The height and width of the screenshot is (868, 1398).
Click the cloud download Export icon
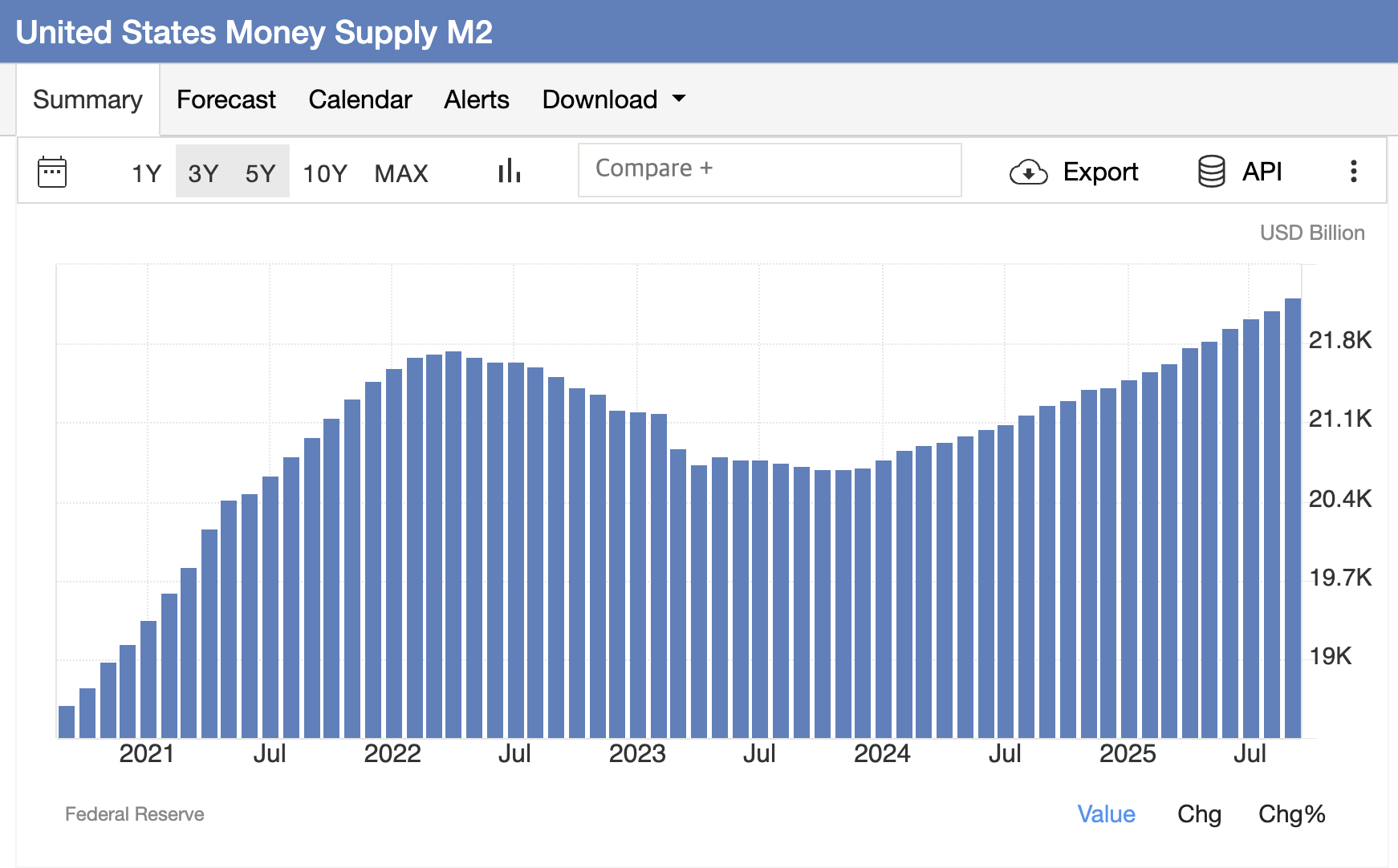tap(1028, 172)
